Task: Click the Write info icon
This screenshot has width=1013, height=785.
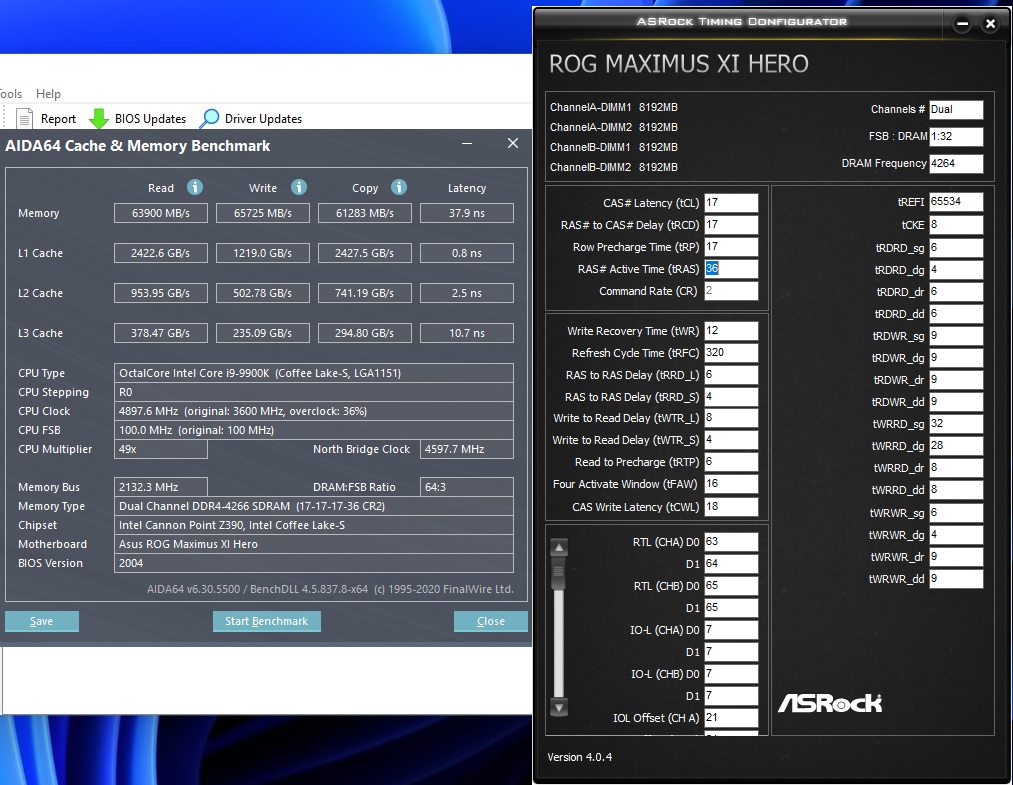Action: [x=298, y=187]
